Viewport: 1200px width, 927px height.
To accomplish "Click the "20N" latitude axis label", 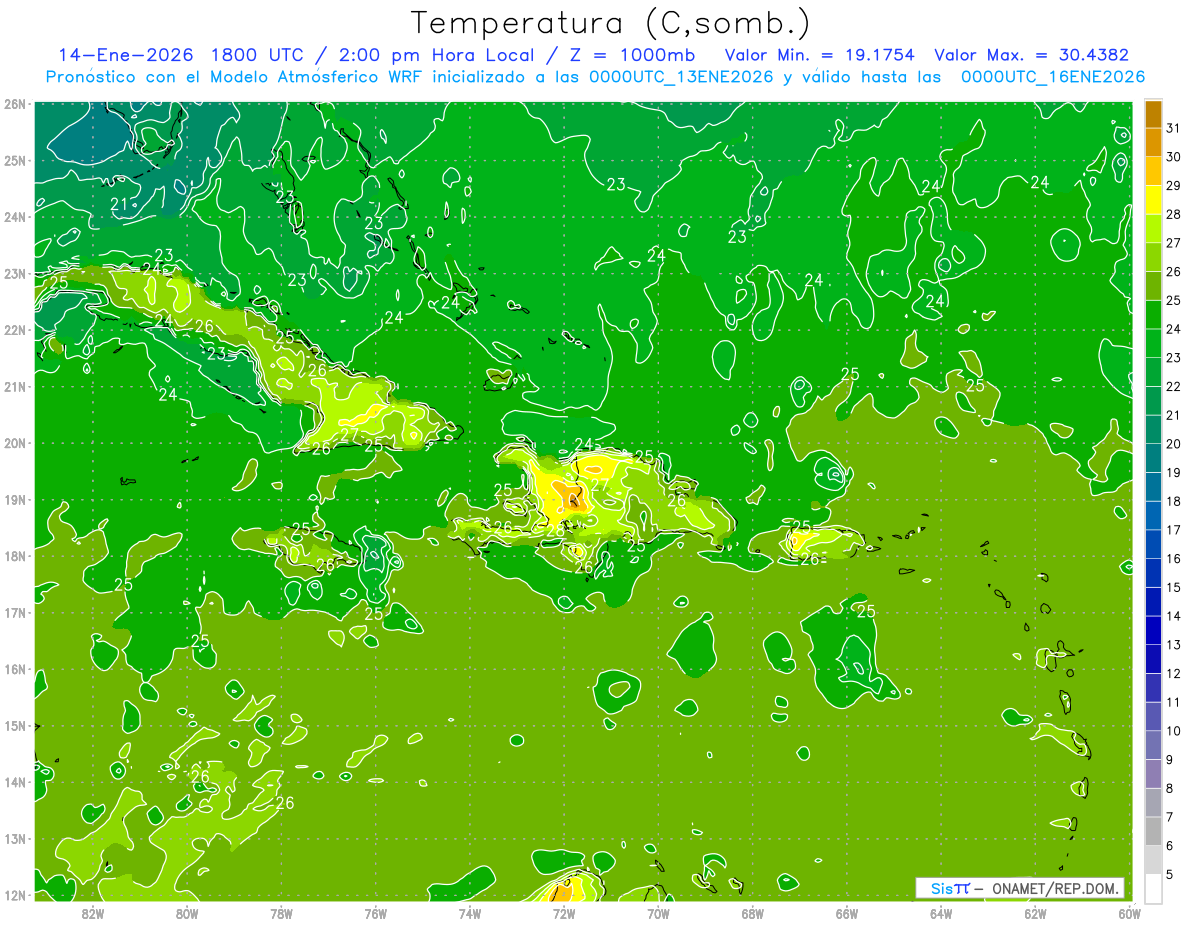I will 15,443.
